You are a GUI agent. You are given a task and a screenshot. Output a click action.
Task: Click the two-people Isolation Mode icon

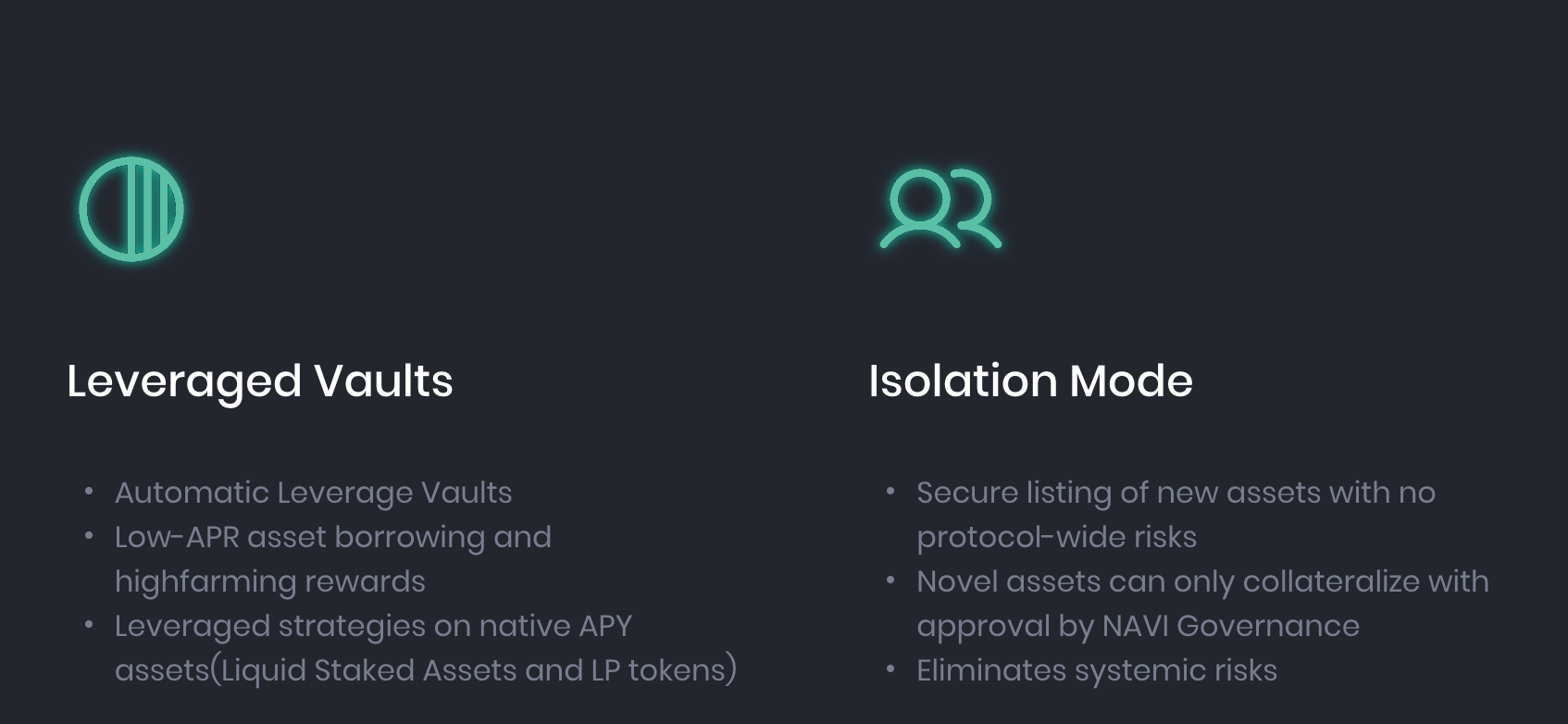tap(940, 209)
